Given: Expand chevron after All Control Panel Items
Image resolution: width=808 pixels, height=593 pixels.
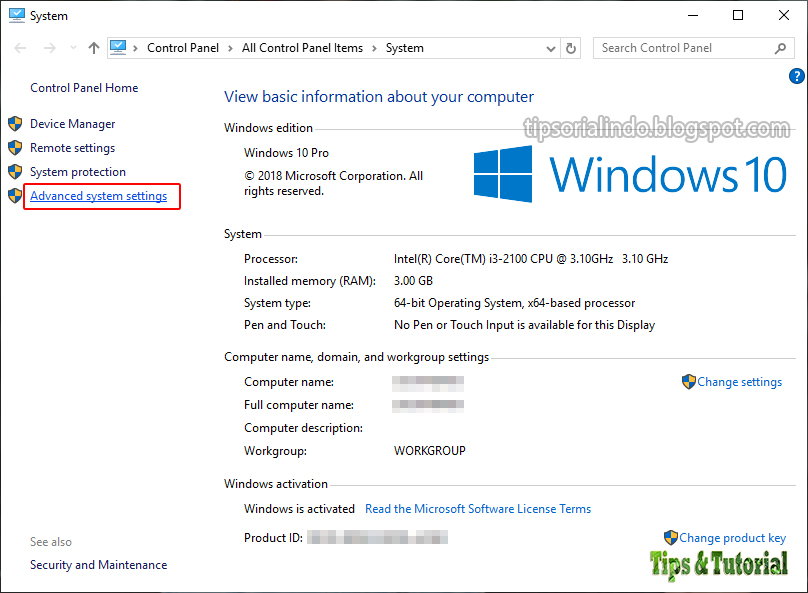Looking at the screenshot, I should point(374,48).
